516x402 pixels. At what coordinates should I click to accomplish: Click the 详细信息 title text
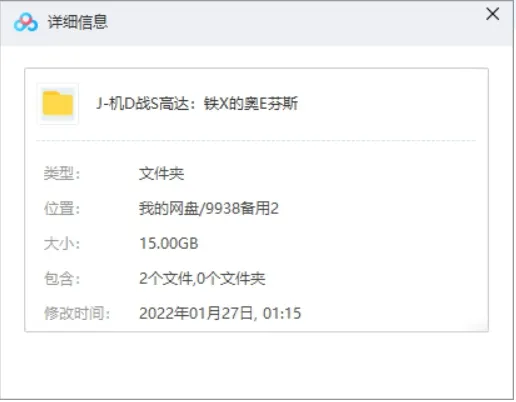(78, 22)
